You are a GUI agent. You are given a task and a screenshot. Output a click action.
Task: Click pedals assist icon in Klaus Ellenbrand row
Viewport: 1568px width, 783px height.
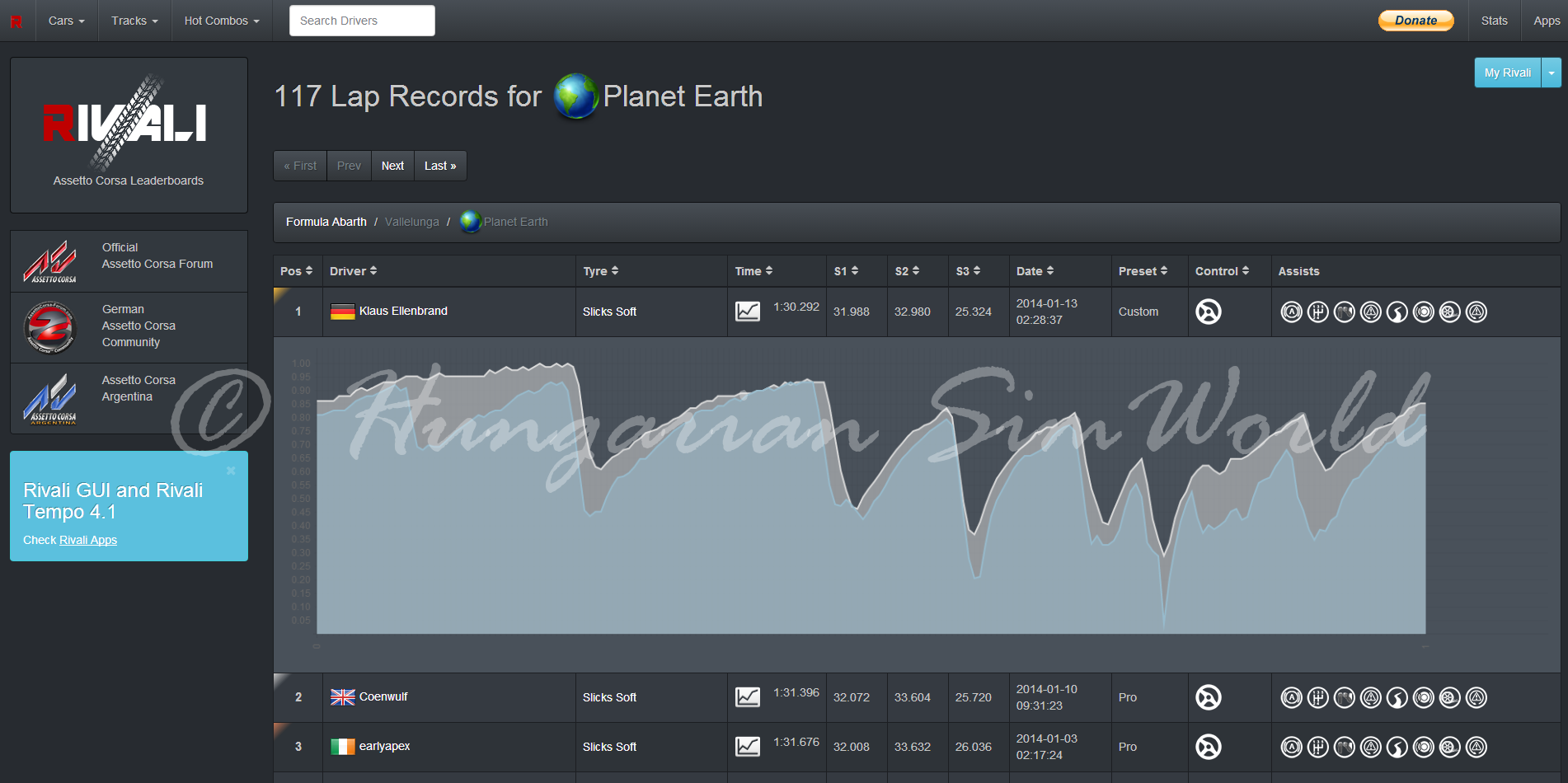point(1345,312)
